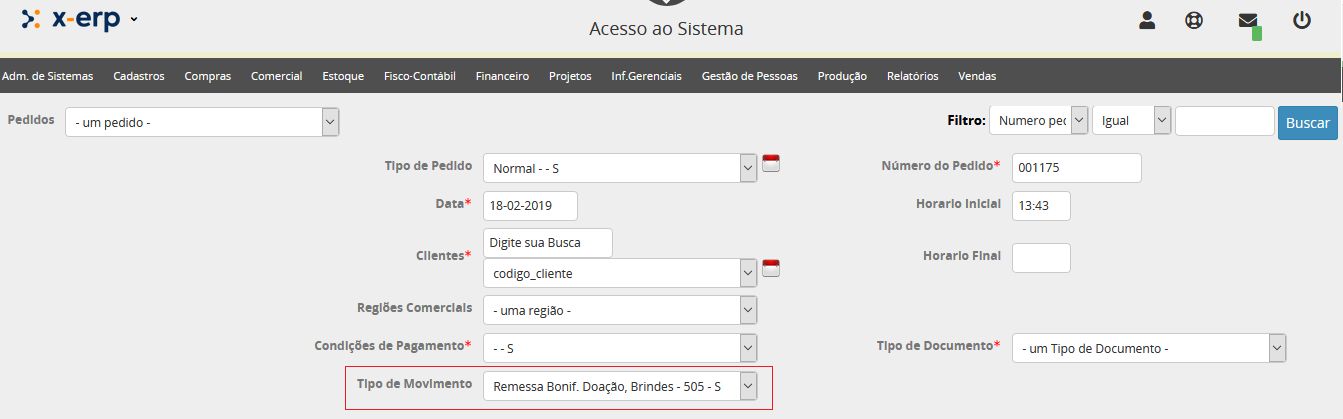Viewport: 1343px width, 419px height.
Task: Open the Financeiro menu
Action: (502, 76)
